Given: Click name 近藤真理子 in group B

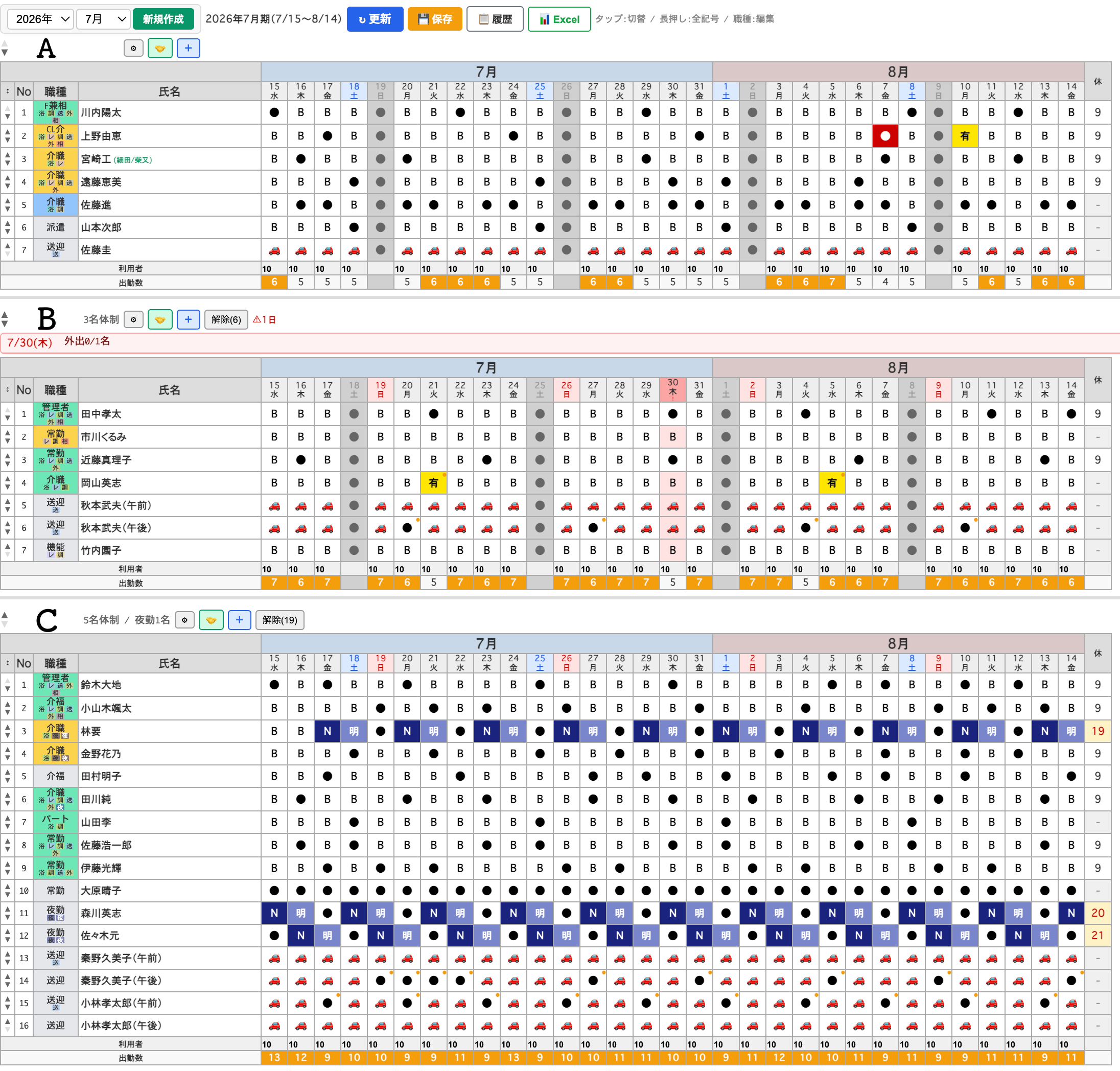Looking at the screenshot, I should tap(106, 460).
